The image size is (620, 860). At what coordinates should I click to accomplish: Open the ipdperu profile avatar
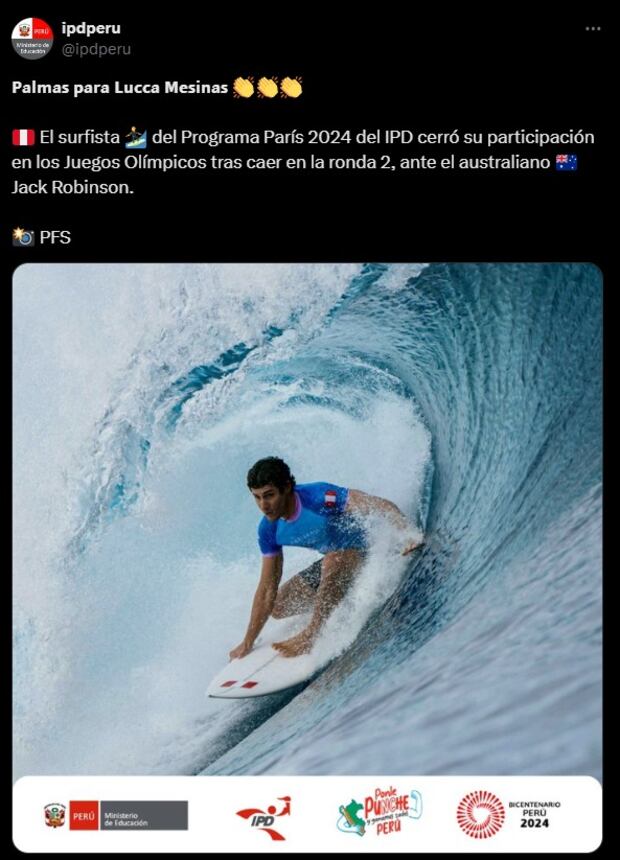coord(32,38)
